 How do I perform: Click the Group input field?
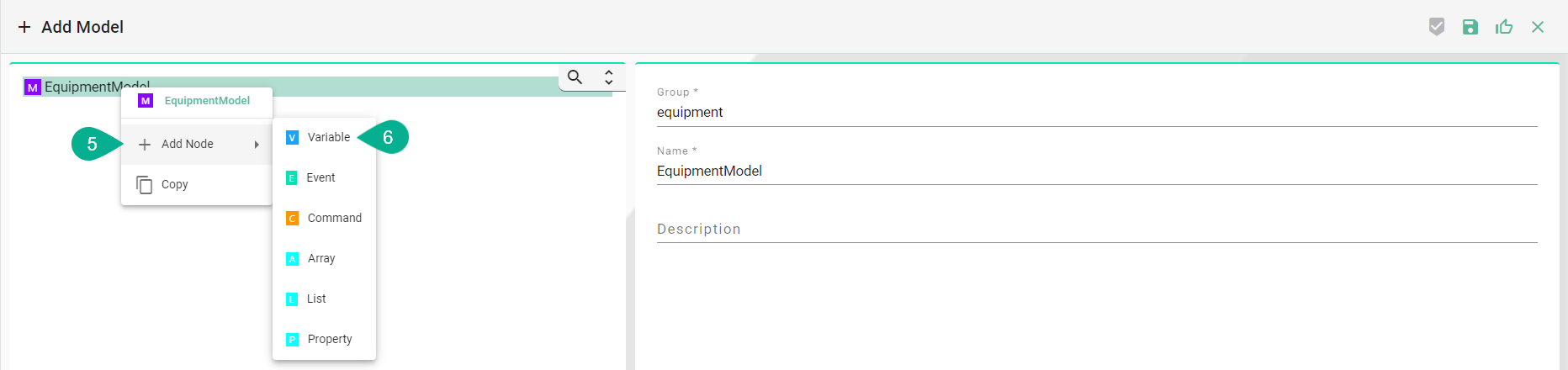click(1096, 113)
